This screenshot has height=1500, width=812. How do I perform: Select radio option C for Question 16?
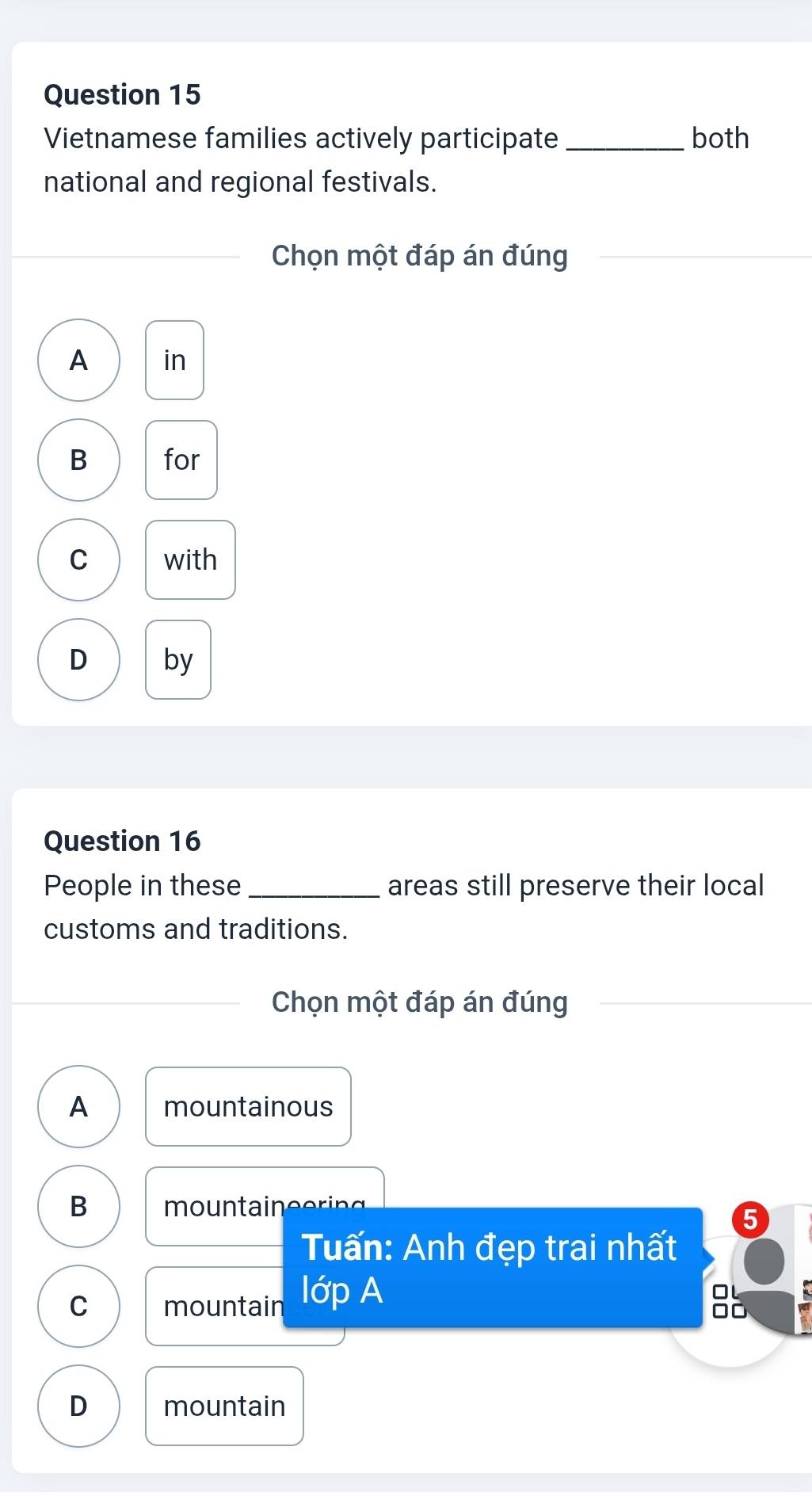[78, 1306]
